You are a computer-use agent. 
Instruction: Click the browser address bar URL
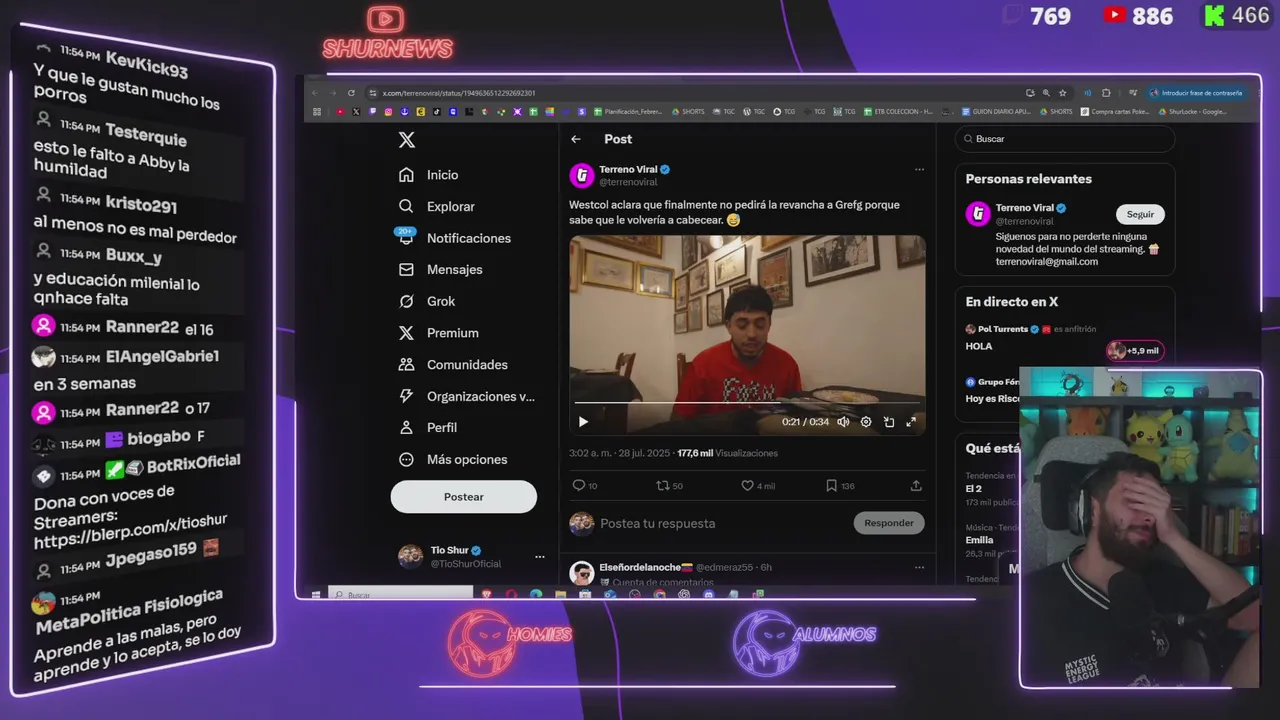459,93
